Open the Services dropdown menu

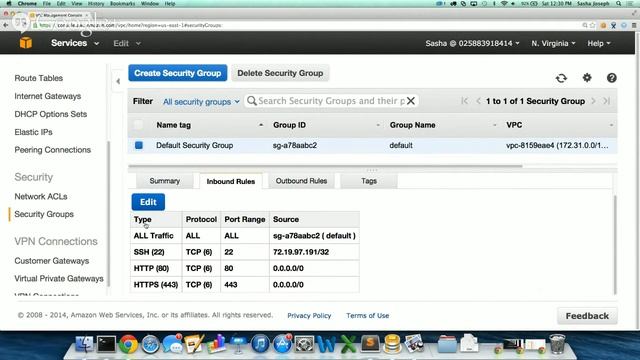[75, 43]
